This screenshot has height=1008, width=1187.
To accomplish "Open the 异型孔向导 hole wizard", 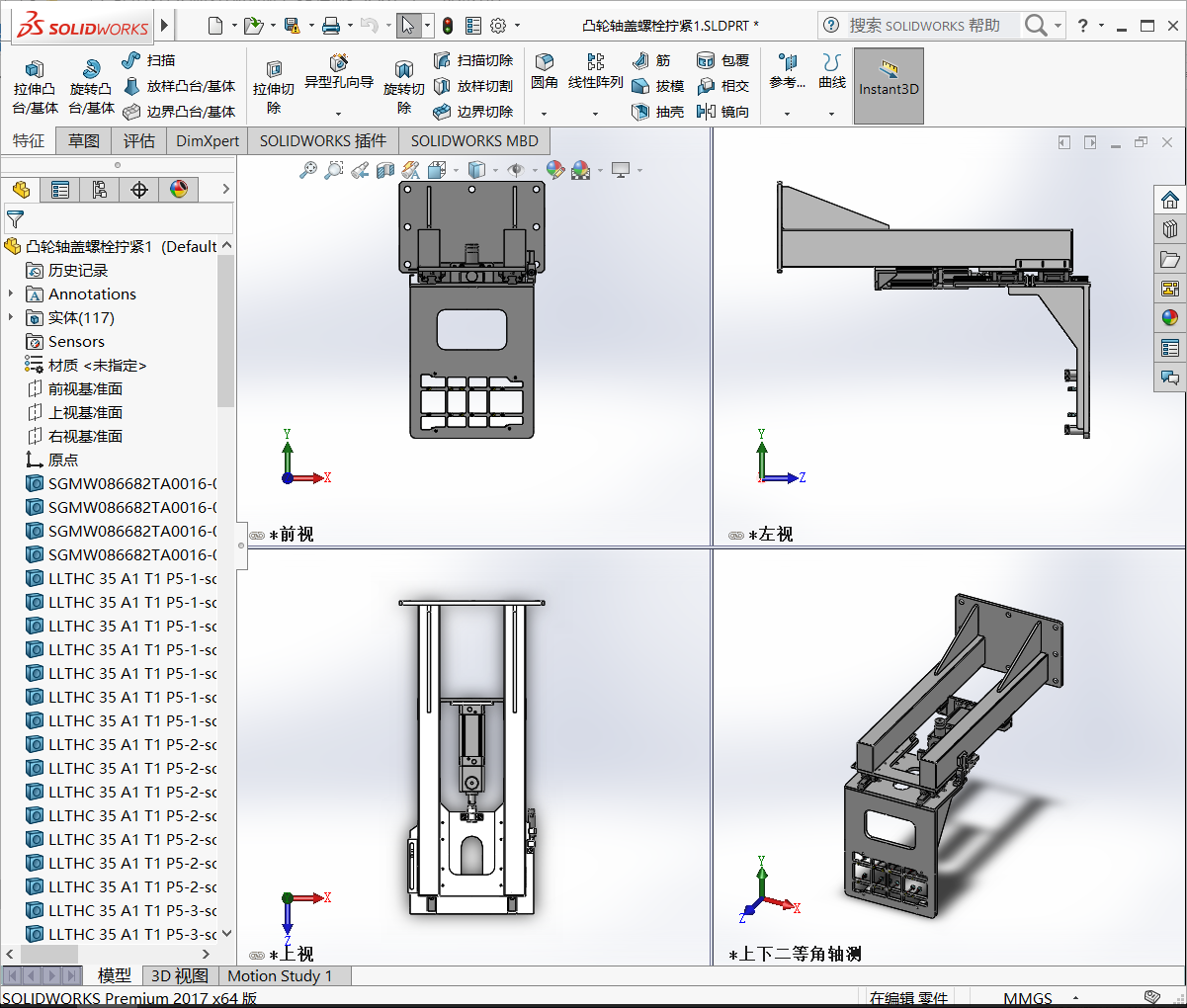I will click(x=338, y=73).
